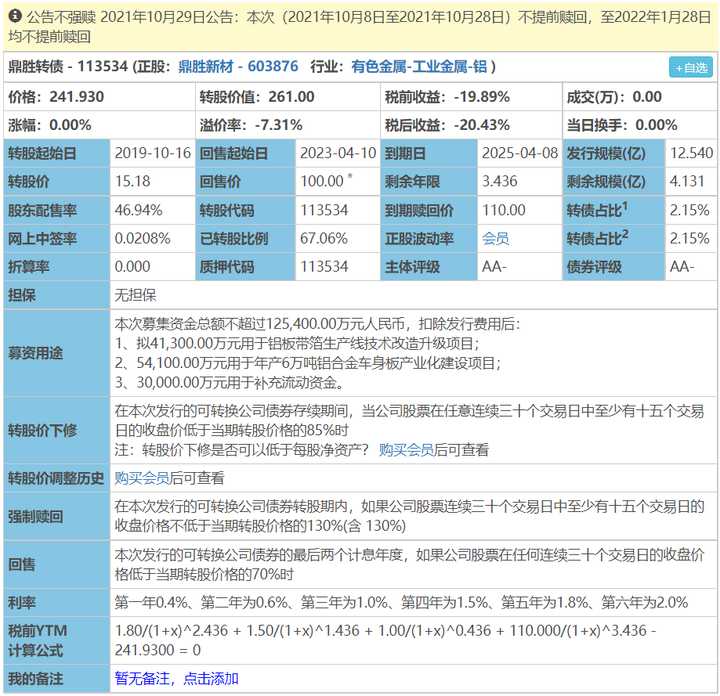
Task: Click 剩余规模 value 4.131
Action: [x=687, y=181]
